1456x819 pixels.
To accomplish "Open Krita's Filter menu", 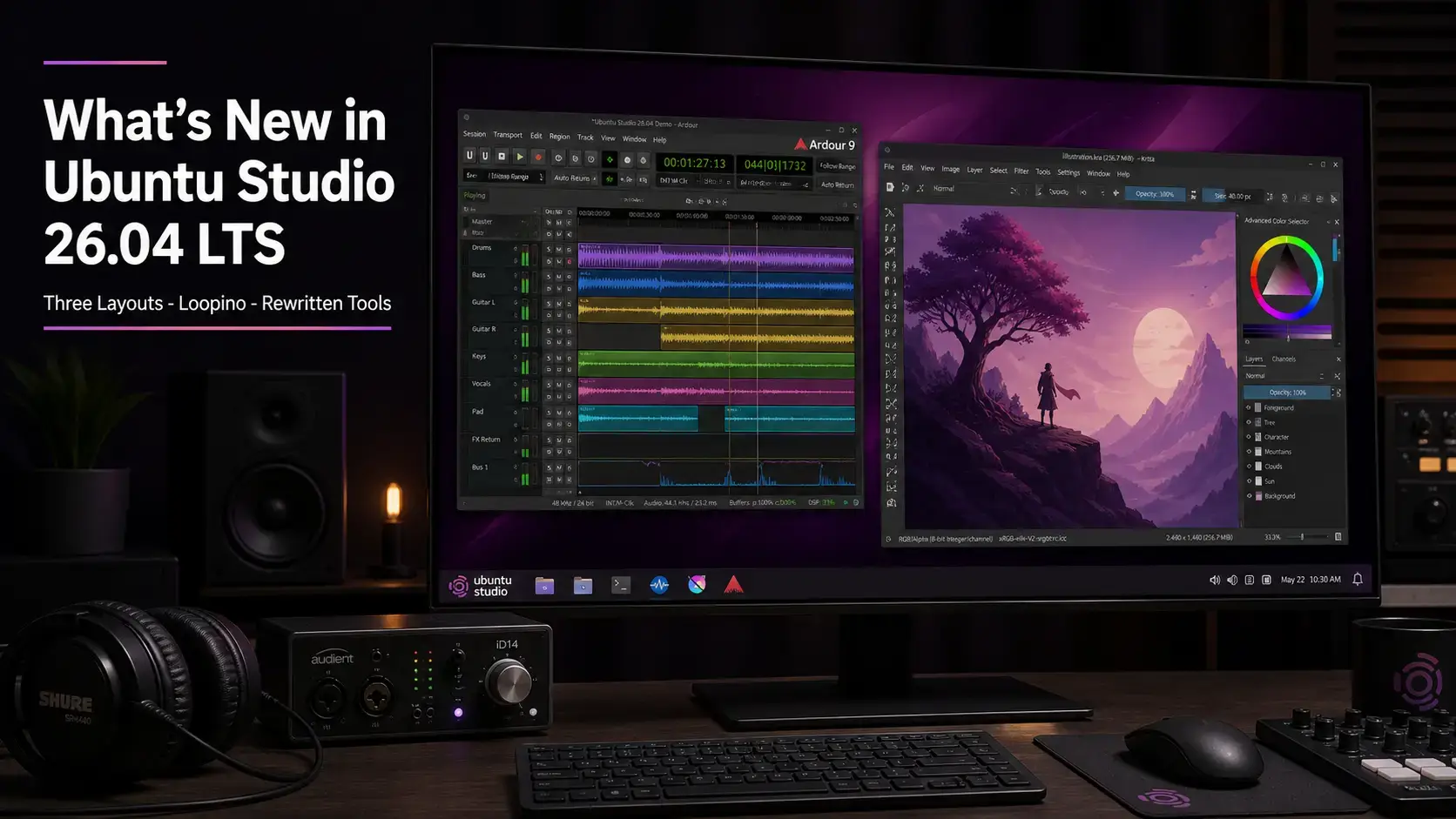I will [1021, 171].
